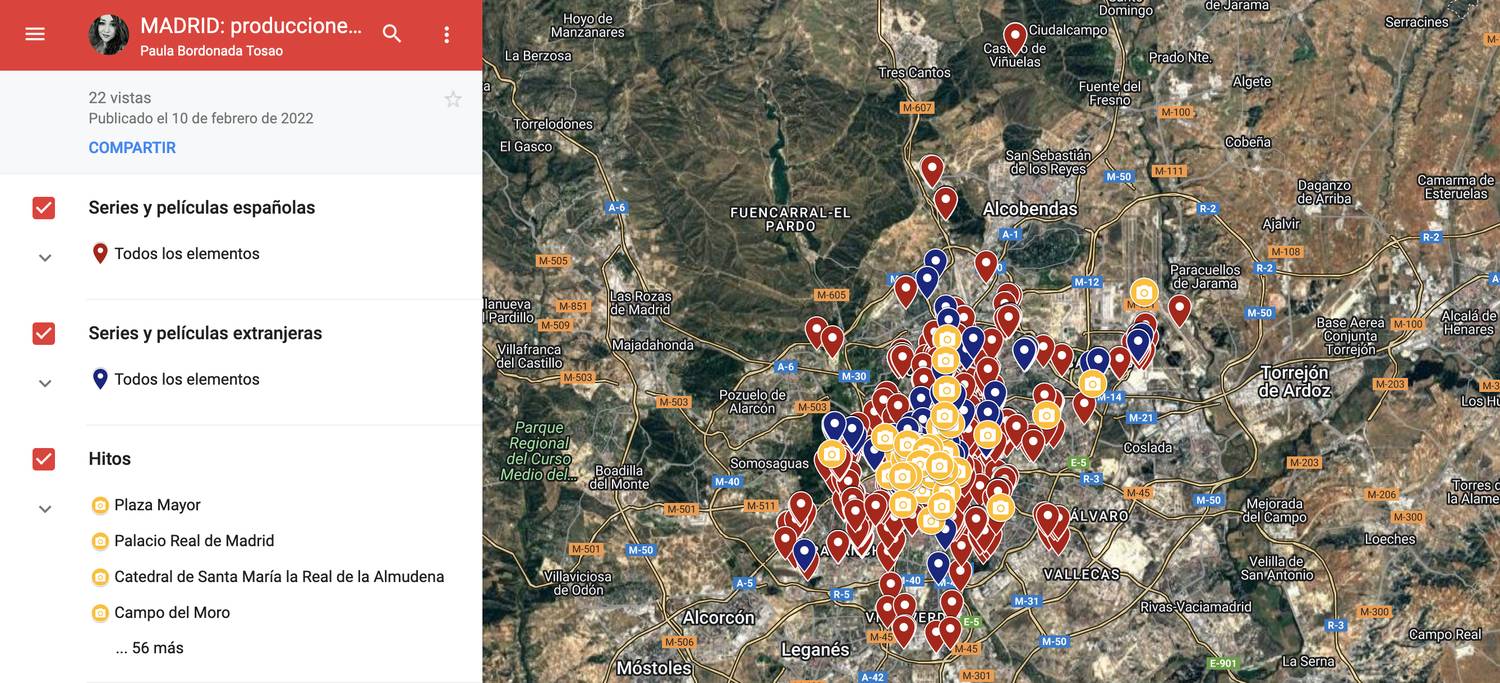Click the 'Villaviciosa de Odón' map label
The image size is (1500, 683).
578,583
